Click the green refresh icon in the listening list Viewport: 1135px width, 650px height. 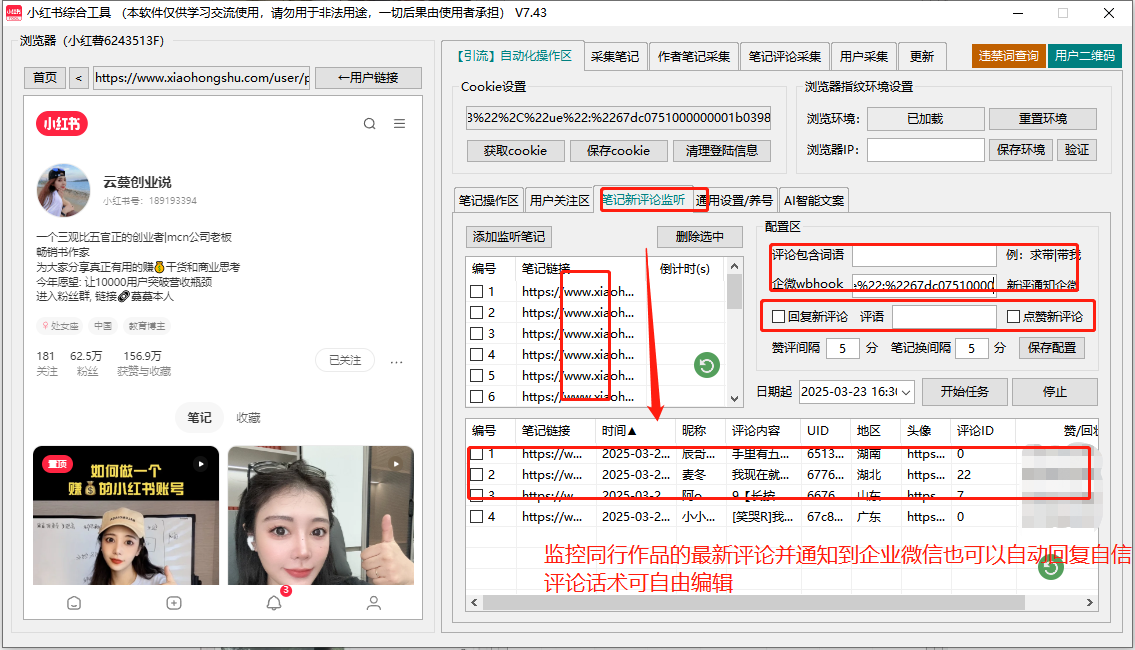pyautogui.click(x=706, y=366)
